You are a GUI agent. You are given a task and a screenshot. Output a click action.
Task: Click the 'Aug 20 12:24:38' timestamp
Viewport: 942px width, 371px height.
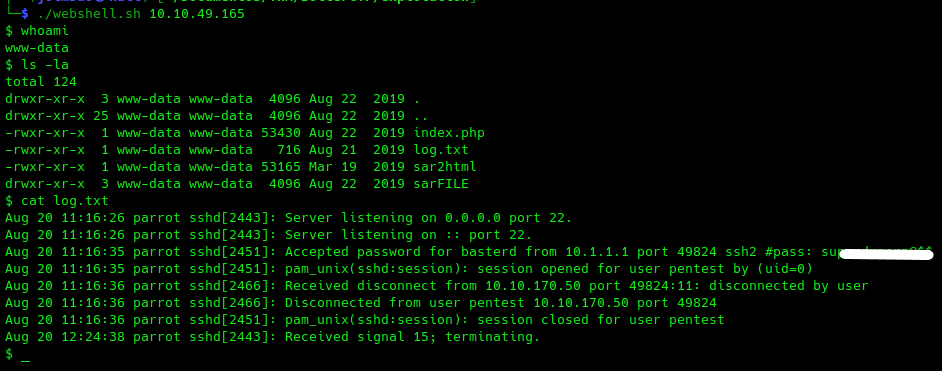point(65,337)
